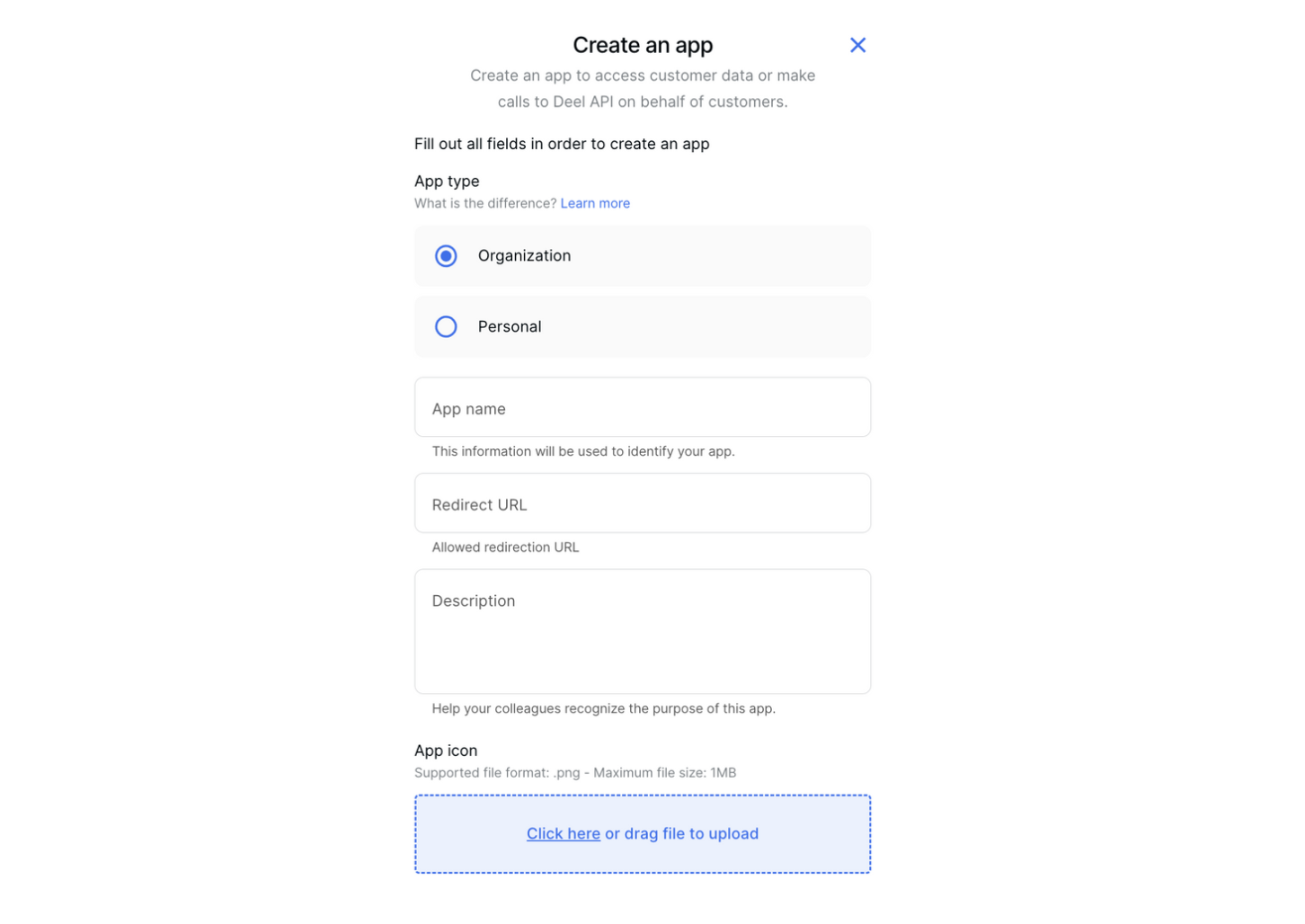Click the Description text area
This screenshot has width=1305, height=924.
tap(643, 629)
